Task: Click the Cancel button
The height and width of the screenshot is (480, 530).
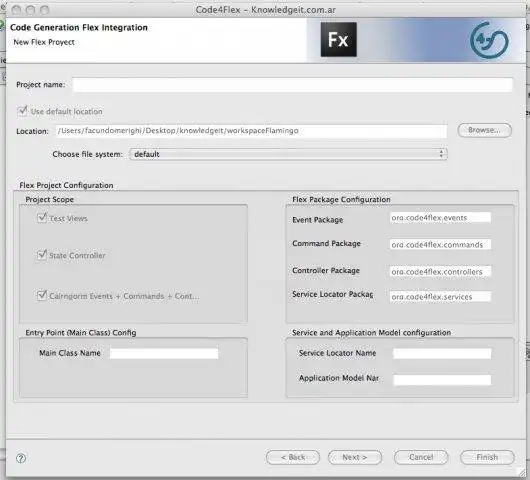Action: coord(421,457)
